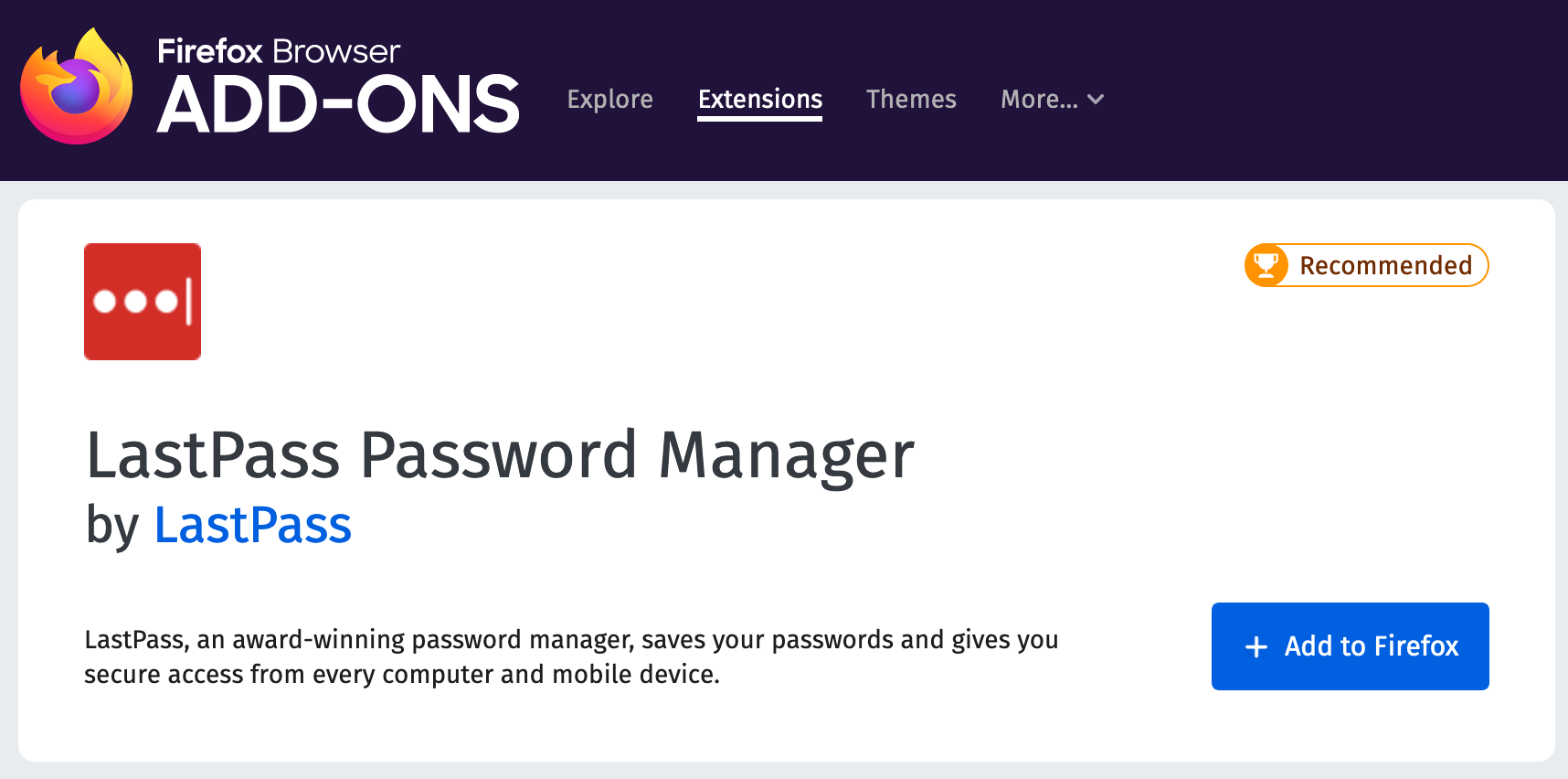1568x779 pixels.
Task: Go to the Explore section
Action: pos(609,99)
